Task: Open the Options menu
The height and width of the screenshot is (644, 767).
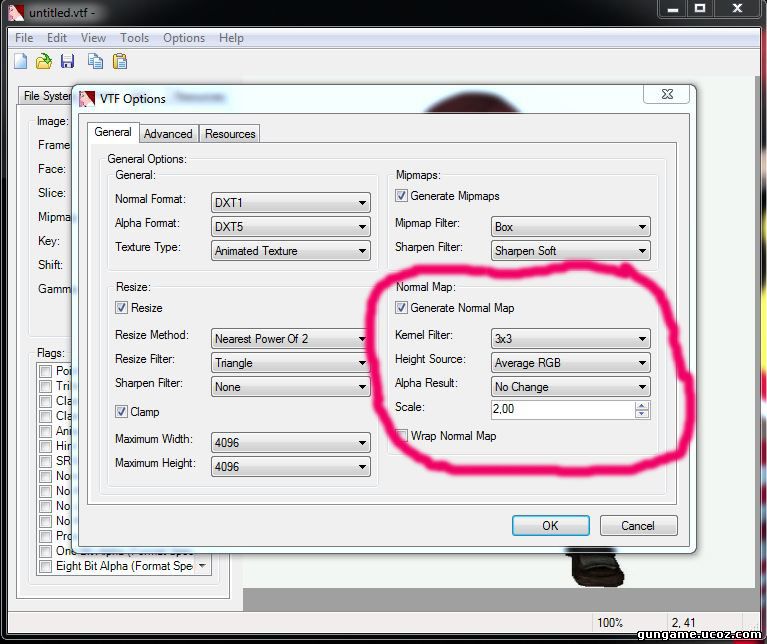Action: click(184, 38)
